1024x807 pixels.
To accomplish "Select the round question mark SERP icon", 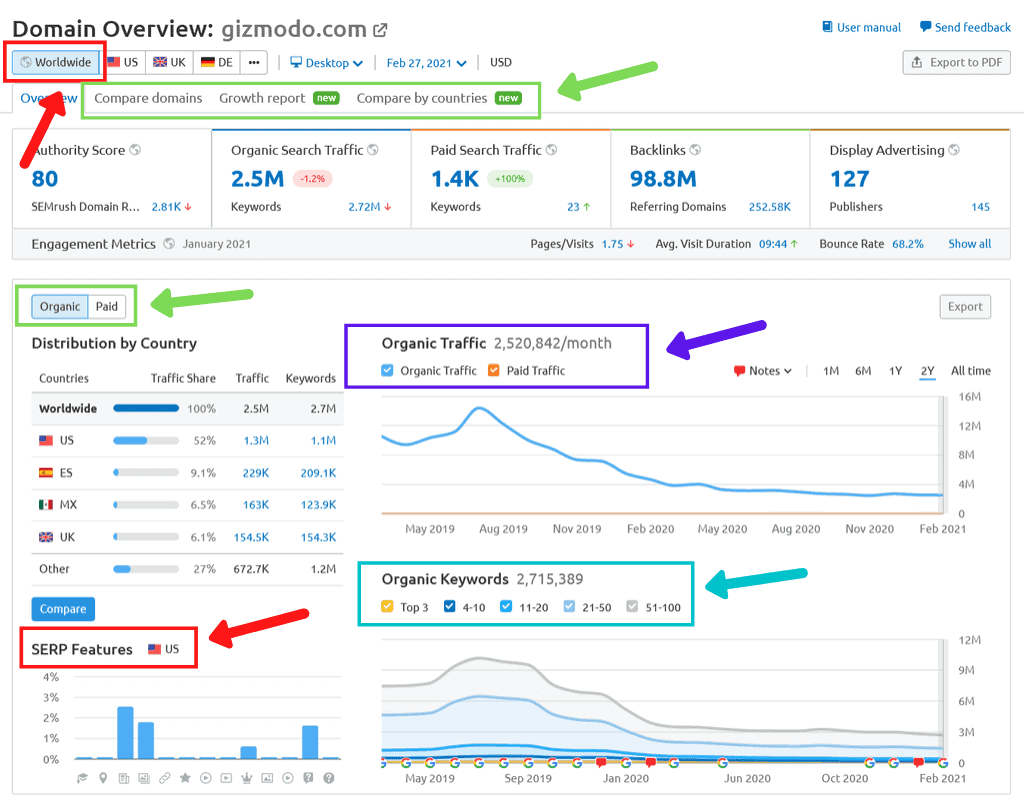I will [329, 778].
